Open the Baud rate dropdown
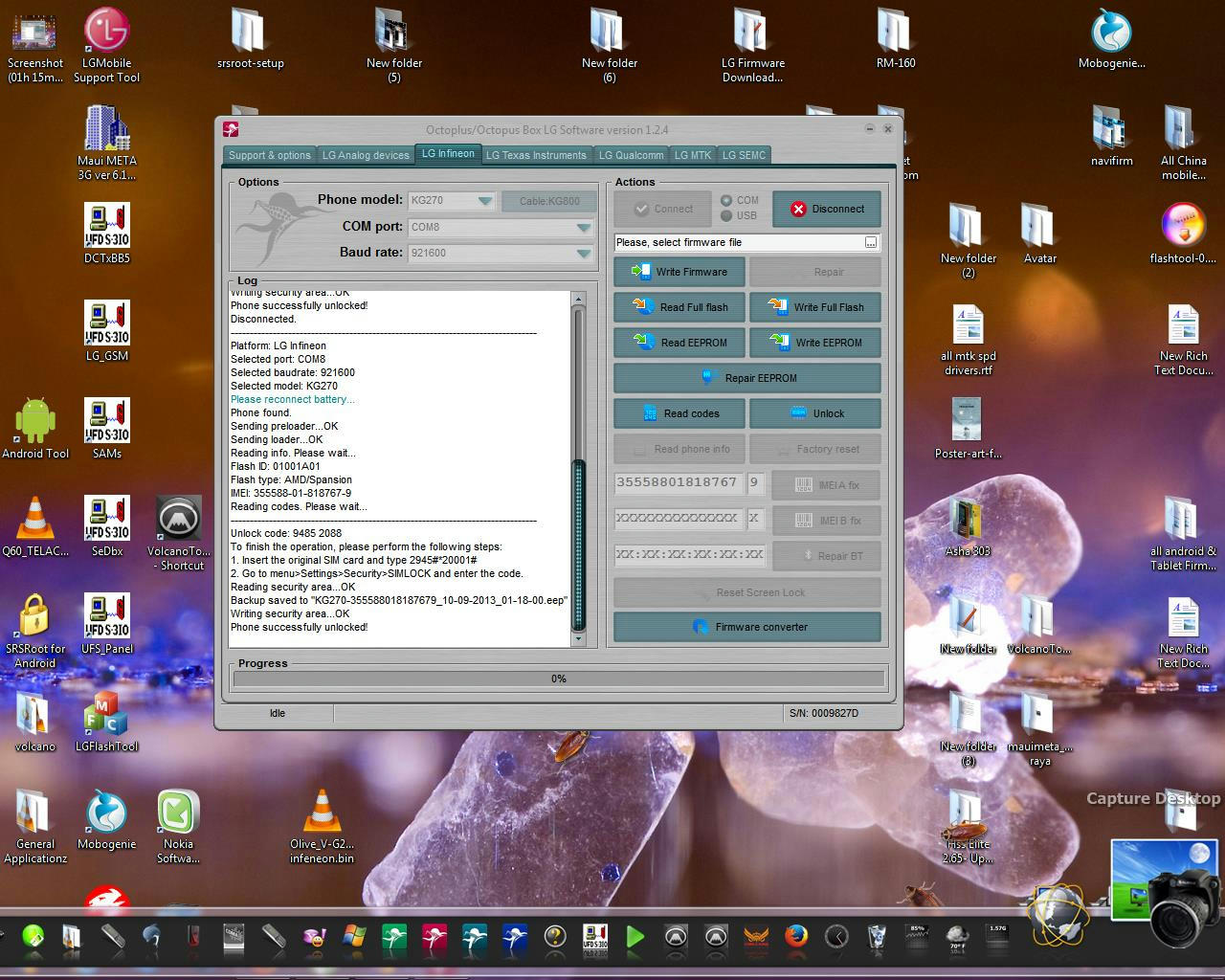The height and width of the screenshot is (980, 1225). 583,254
